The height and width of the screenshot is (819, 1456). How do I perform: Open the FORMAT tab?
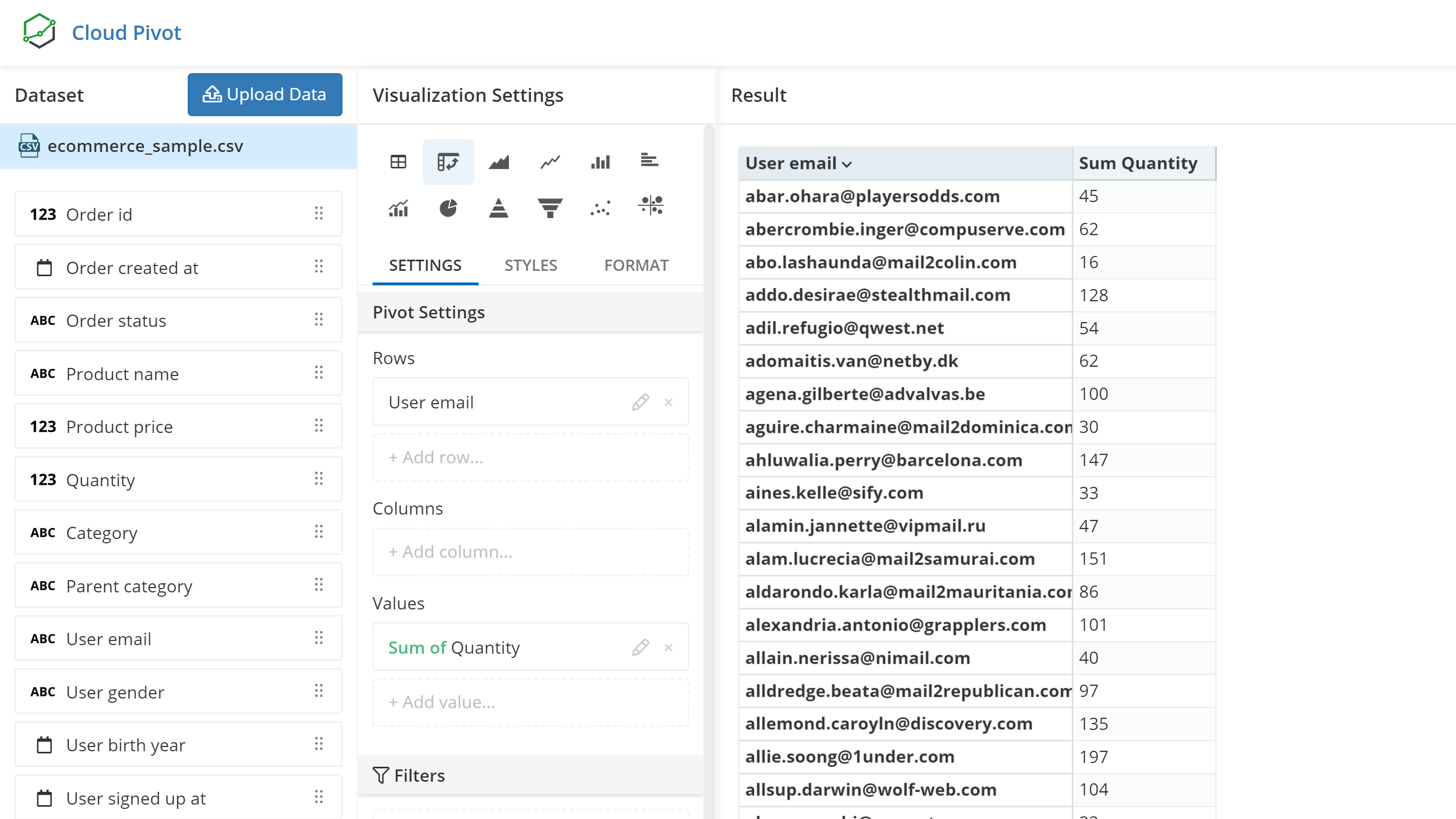coord(636,264)
